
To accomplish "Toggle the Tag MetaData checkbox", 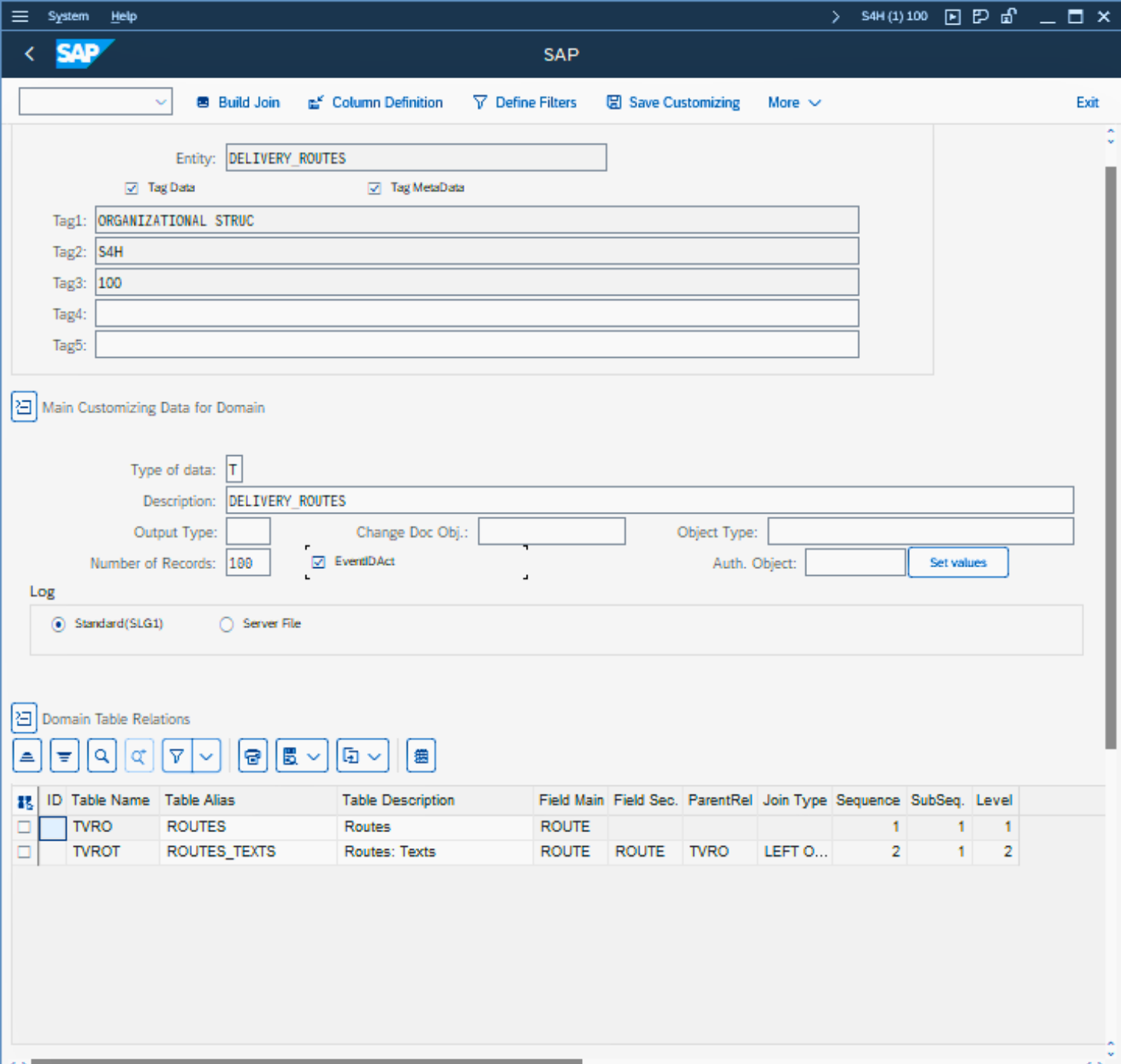I will click(375, 188).
